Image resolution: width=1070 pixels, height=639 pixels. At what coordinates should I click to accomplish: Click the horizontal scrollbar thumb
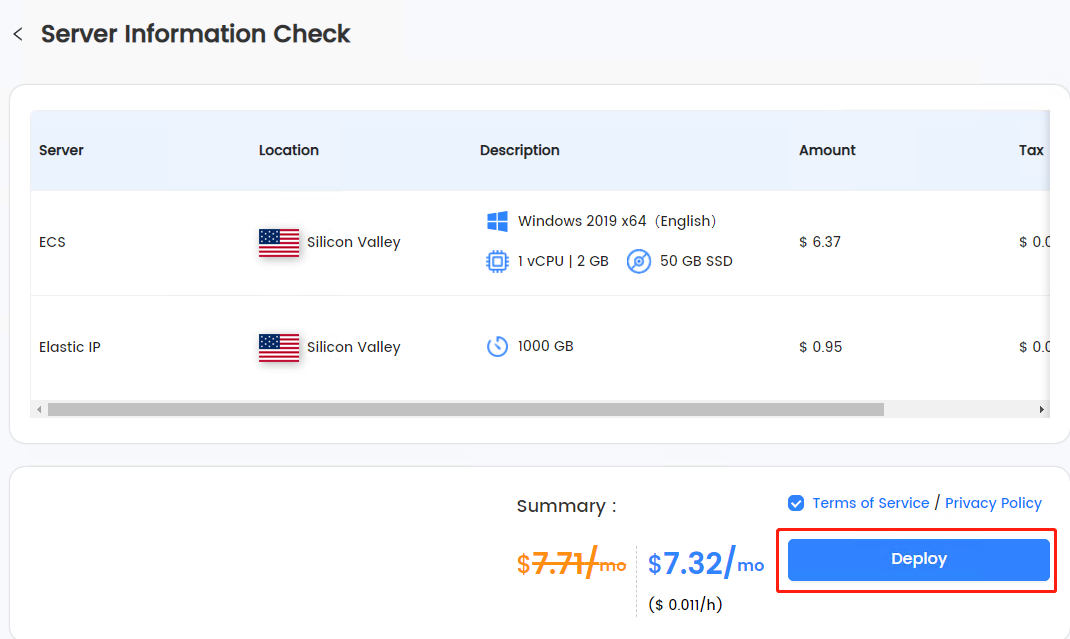coord(466,410)
